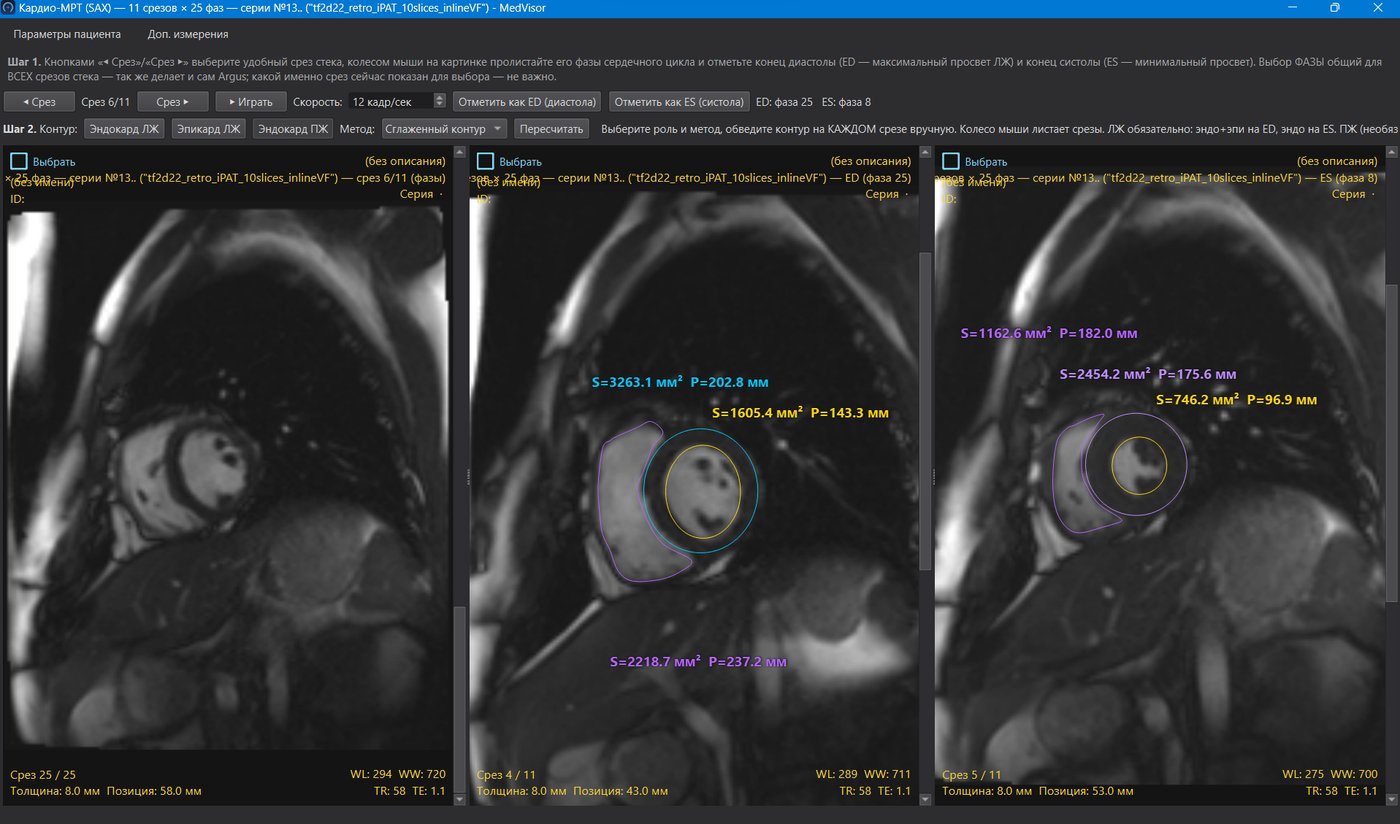Open Доп. измерения menu

pyautogui.click(x=188, y=34)
